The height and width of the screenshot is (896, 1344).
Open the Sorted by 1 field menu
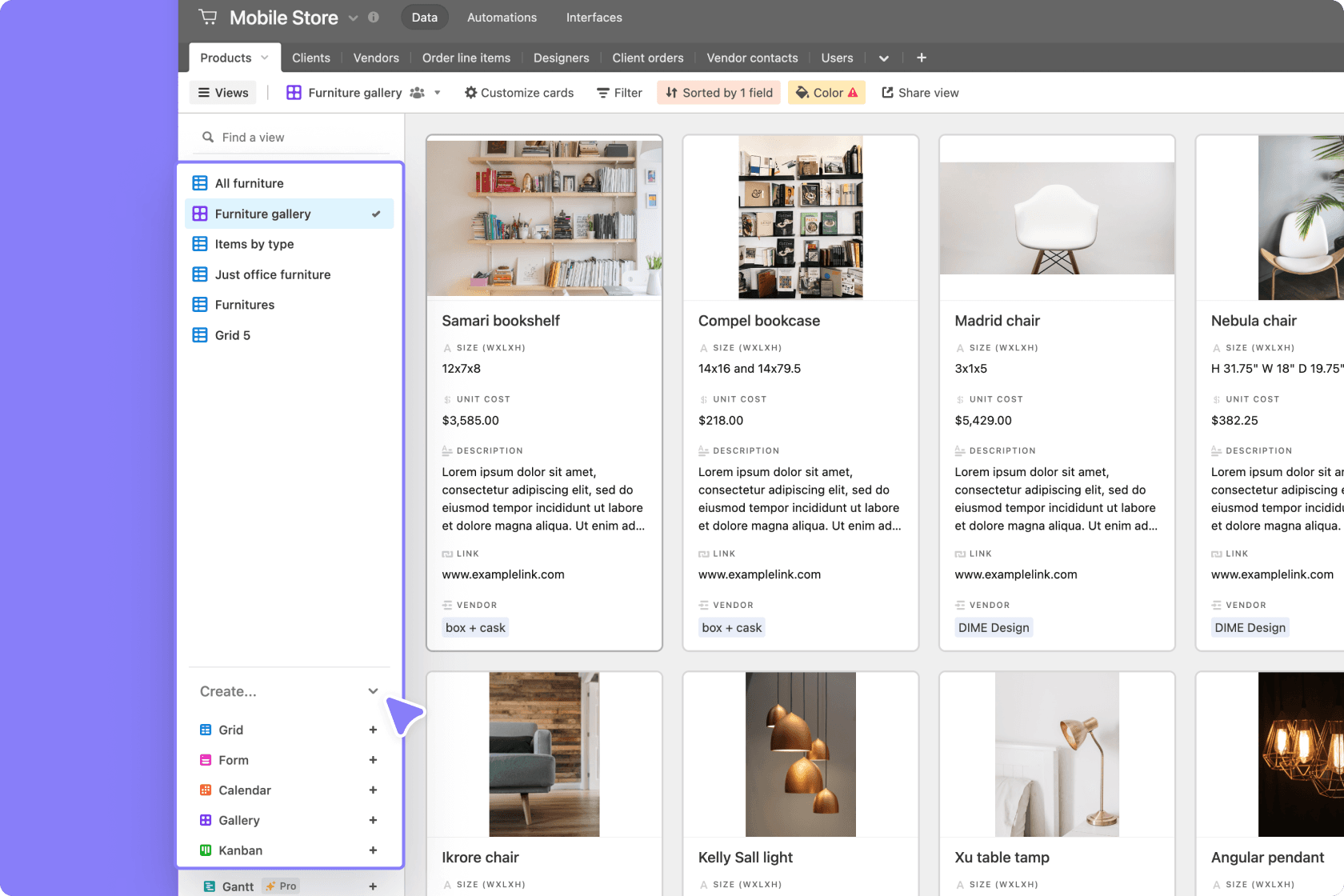[719, 93]
